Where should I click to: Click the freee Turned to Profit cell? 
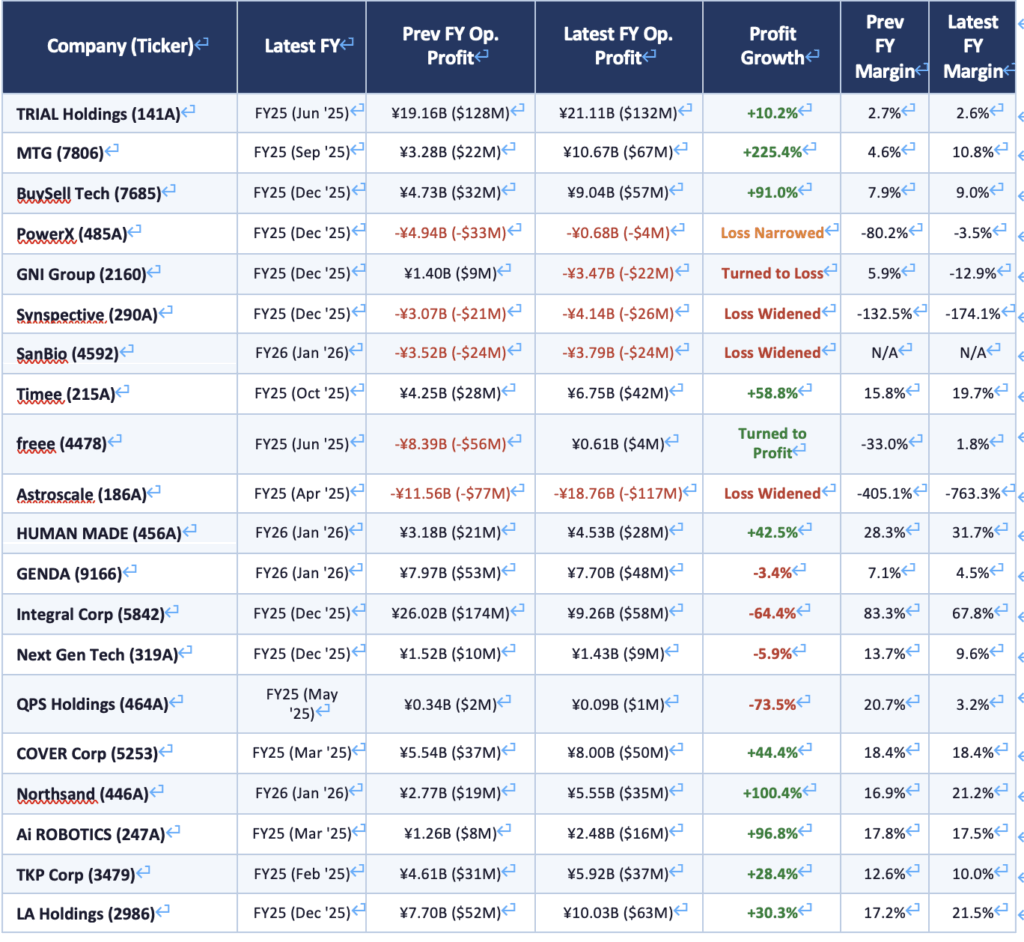(772, 443)
